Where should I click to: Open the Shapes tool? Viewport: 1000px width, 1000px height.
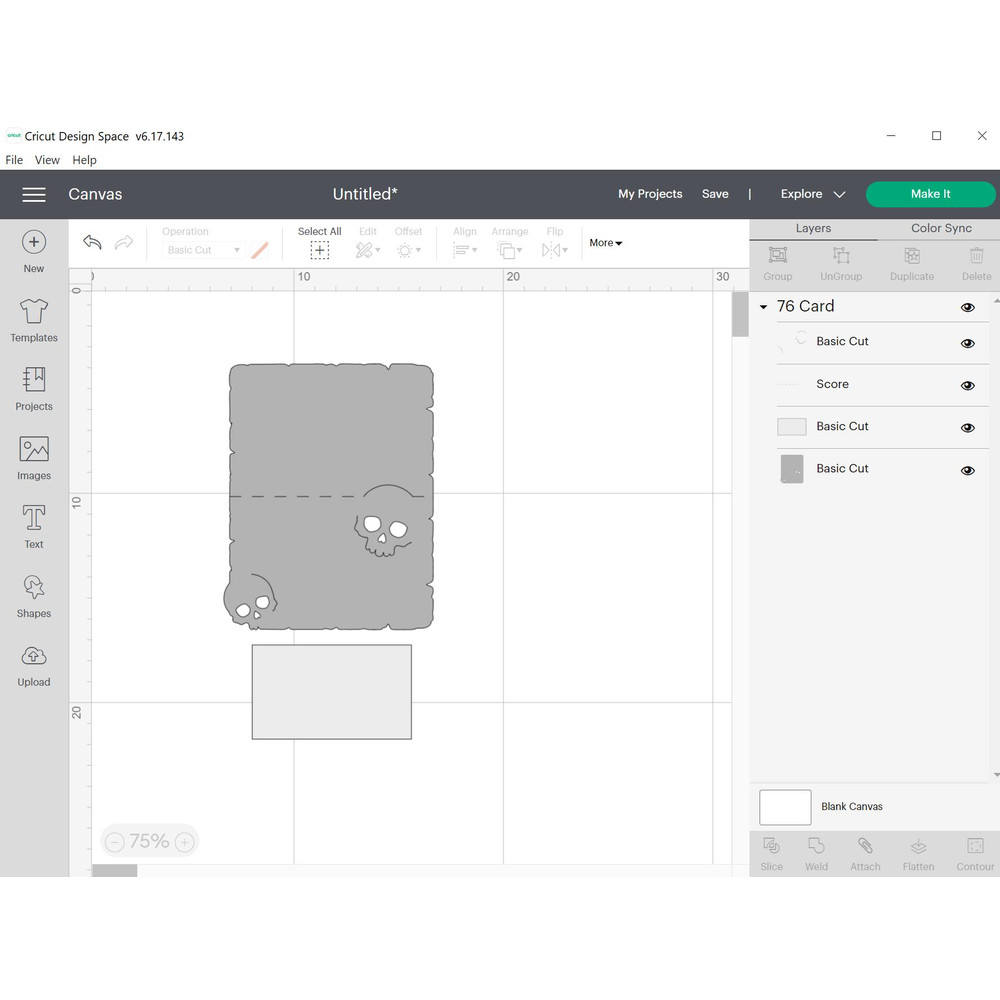(34, 587)
